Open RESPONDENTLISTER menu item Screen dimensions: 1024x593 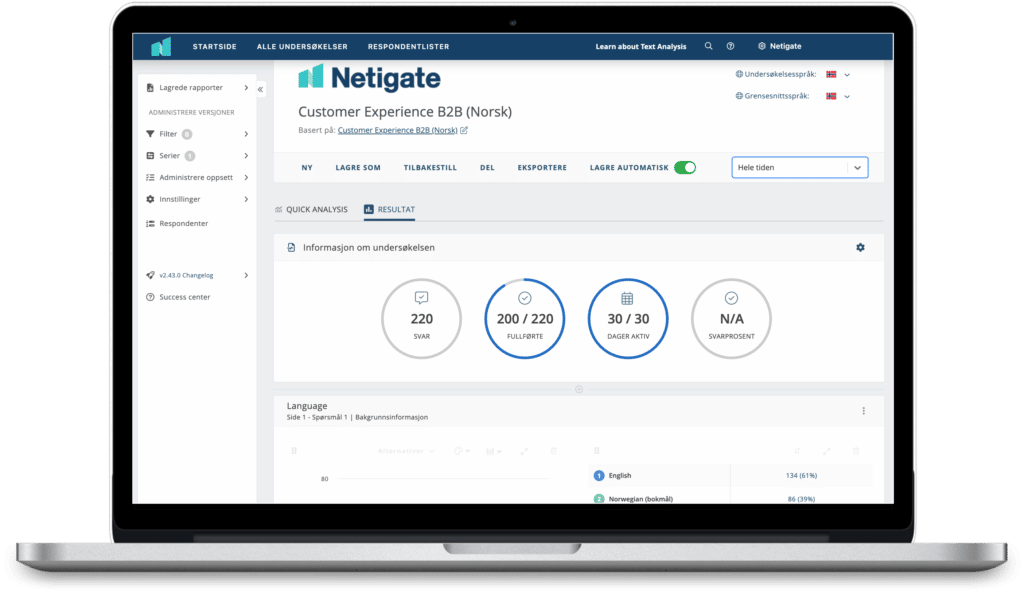pyautogui.click(x=408, y=46)
